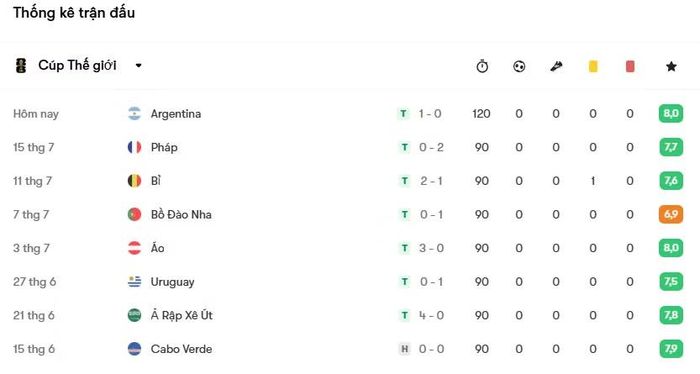Image resolution: width=700 pixels, height=374 pixels.
Task: Click the yellow card column icon
Action: pyautogui.click(x=593, y=66)
